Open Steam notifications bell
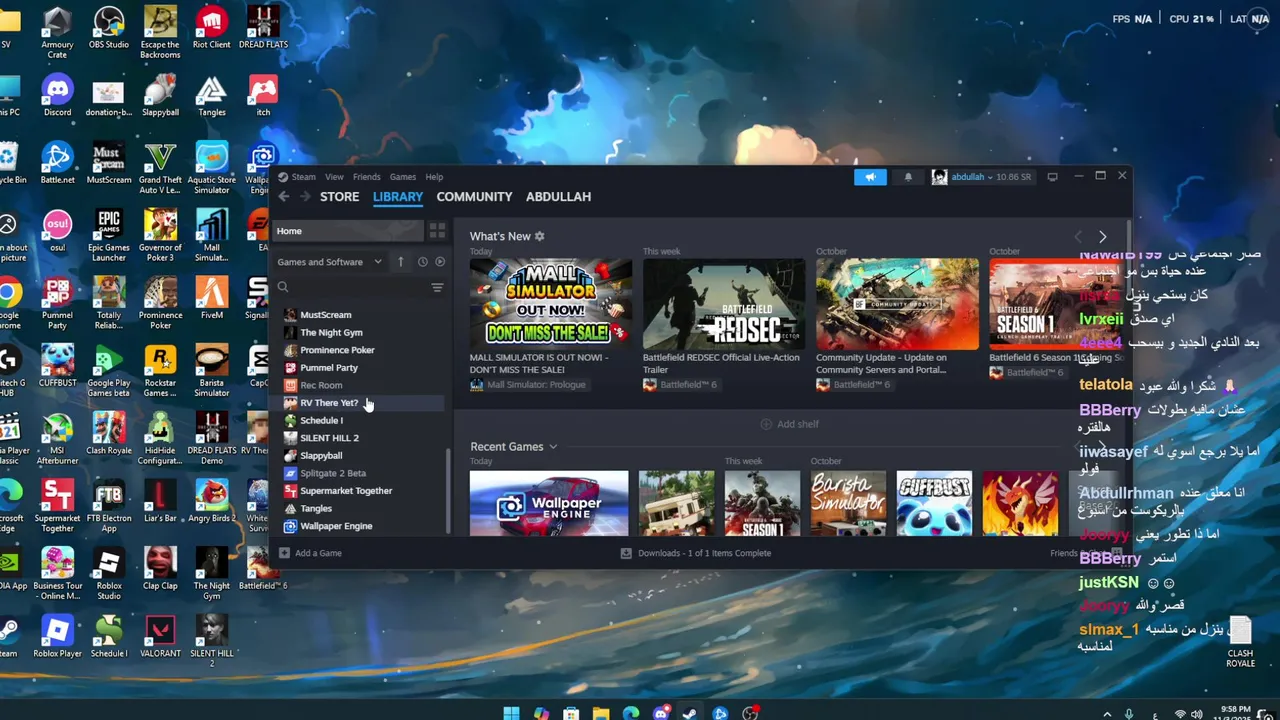Screen dimensions: 1280x720 tap(908, 177)
